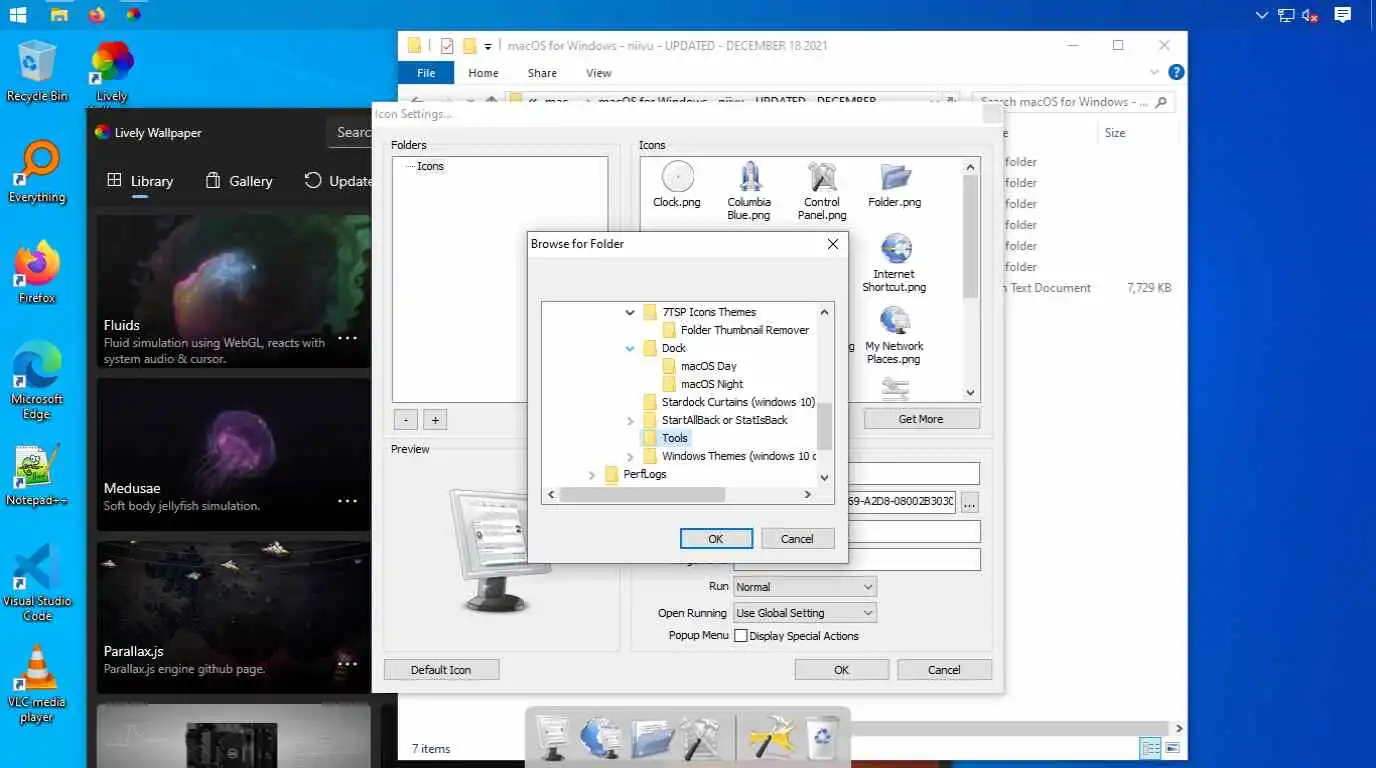Viewport: 1376px width, 768px height.
Task: Click Cancel in the Icon Settings window
Action: click(x=944, y=670)
